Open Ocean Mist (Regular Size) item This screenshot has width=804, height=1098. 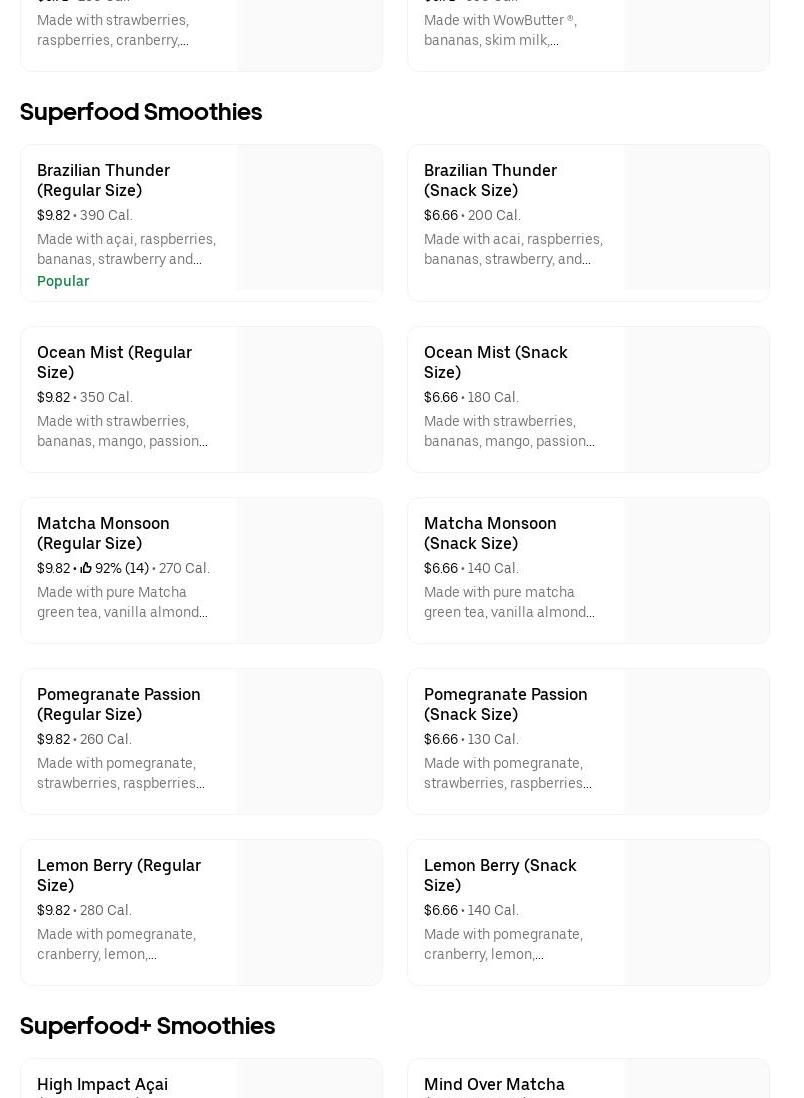tap(114, 362)
